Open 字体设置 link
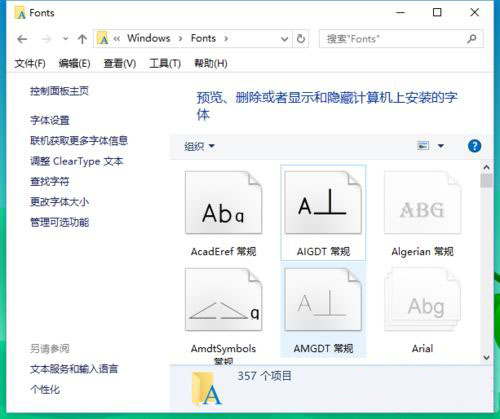500x419 pixels. [50, 120]
